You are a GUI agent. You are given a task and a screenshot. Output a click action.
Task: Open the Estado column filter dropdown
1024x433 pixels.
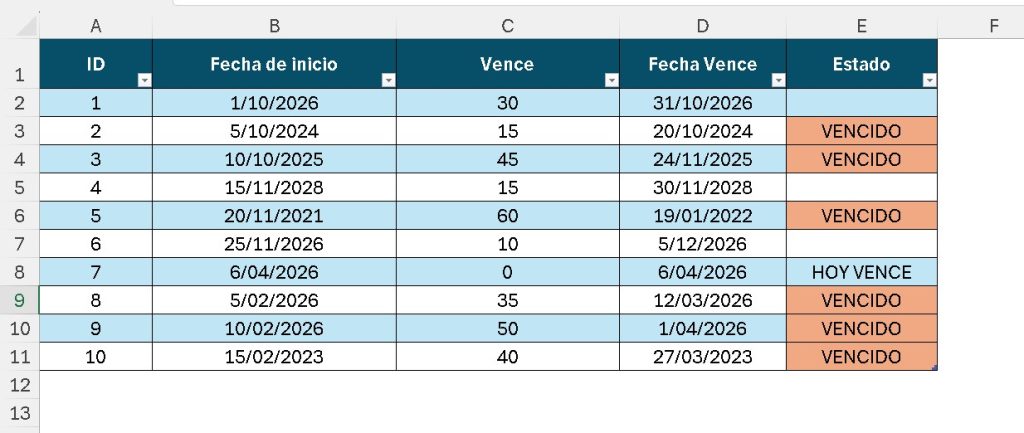[x=929, y=80]
